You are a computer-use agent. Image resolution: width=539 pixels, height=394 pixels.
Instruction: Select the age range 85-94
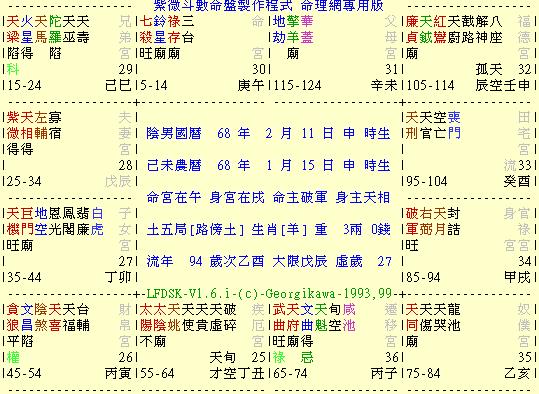pos(423,277)
